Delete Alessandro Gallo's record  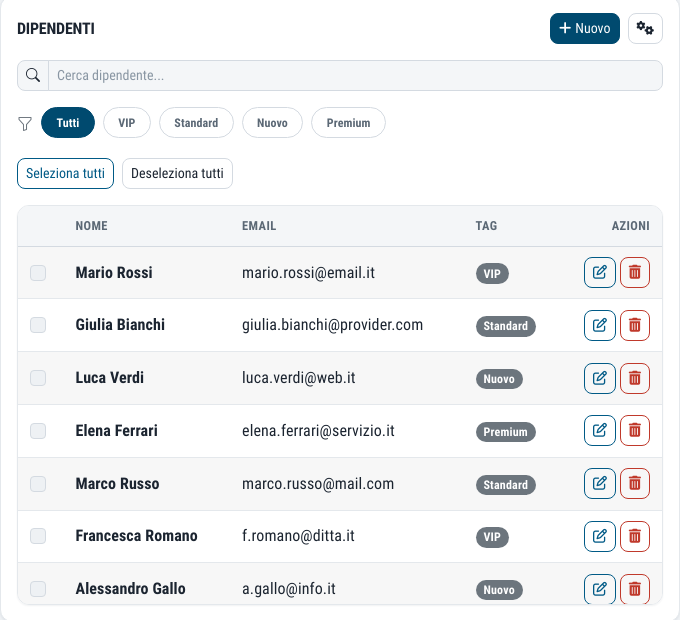[x=634, y=589]
